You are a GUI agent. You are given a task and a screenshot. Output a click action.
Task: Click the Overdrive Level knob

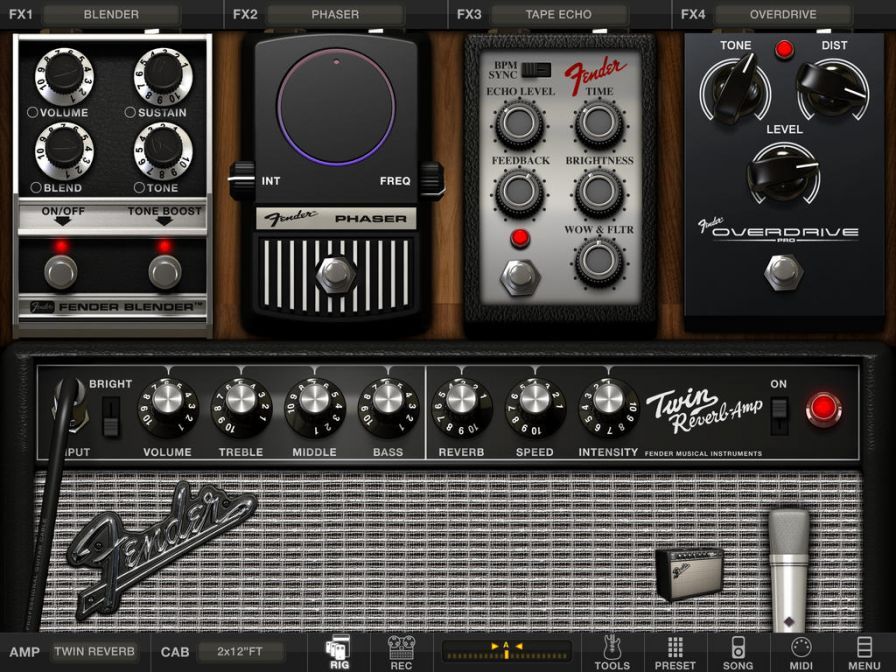[x=784, y=170]
